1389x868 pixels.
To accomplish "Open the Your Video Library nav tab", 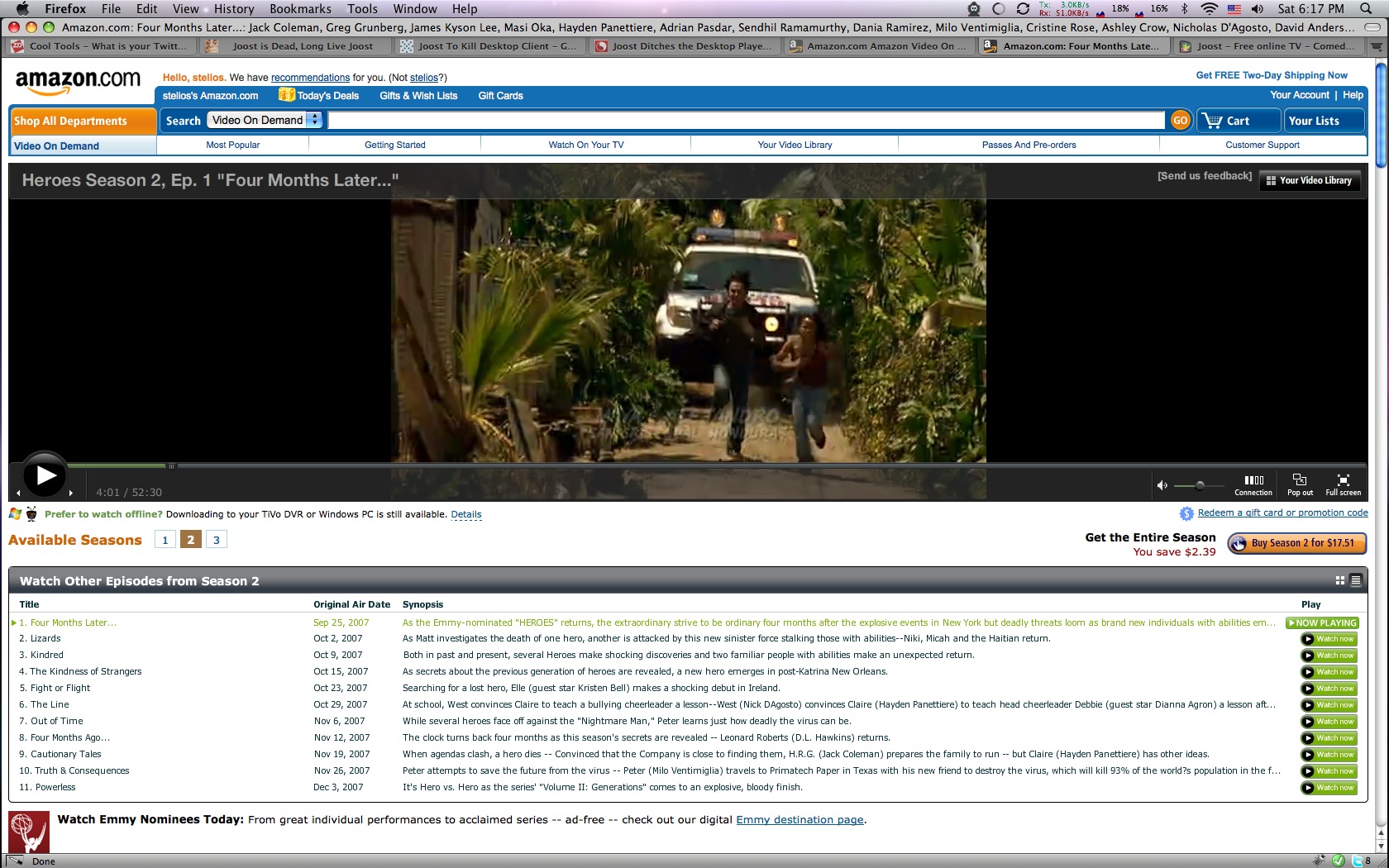I will pos(795,145).
